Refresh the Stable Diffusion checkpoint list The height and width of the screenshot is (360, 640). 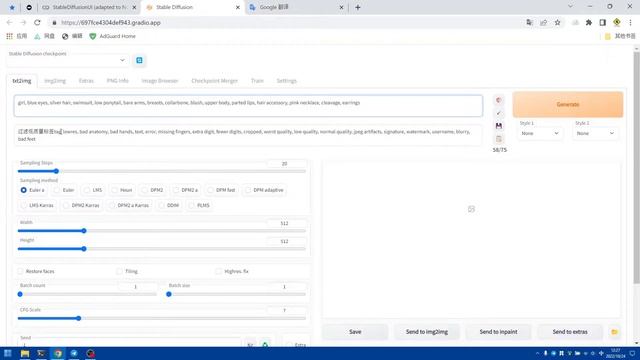pos(139,60)
